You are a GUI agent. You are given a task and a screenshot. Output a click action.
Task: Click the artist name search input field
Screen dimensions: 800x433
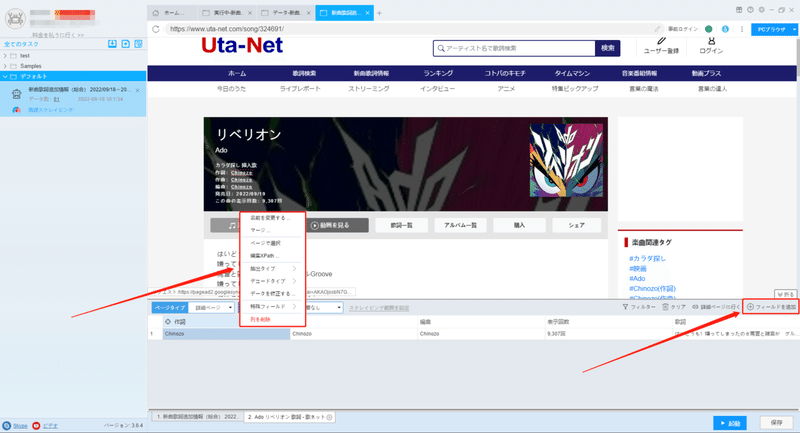tap(514, 48)
